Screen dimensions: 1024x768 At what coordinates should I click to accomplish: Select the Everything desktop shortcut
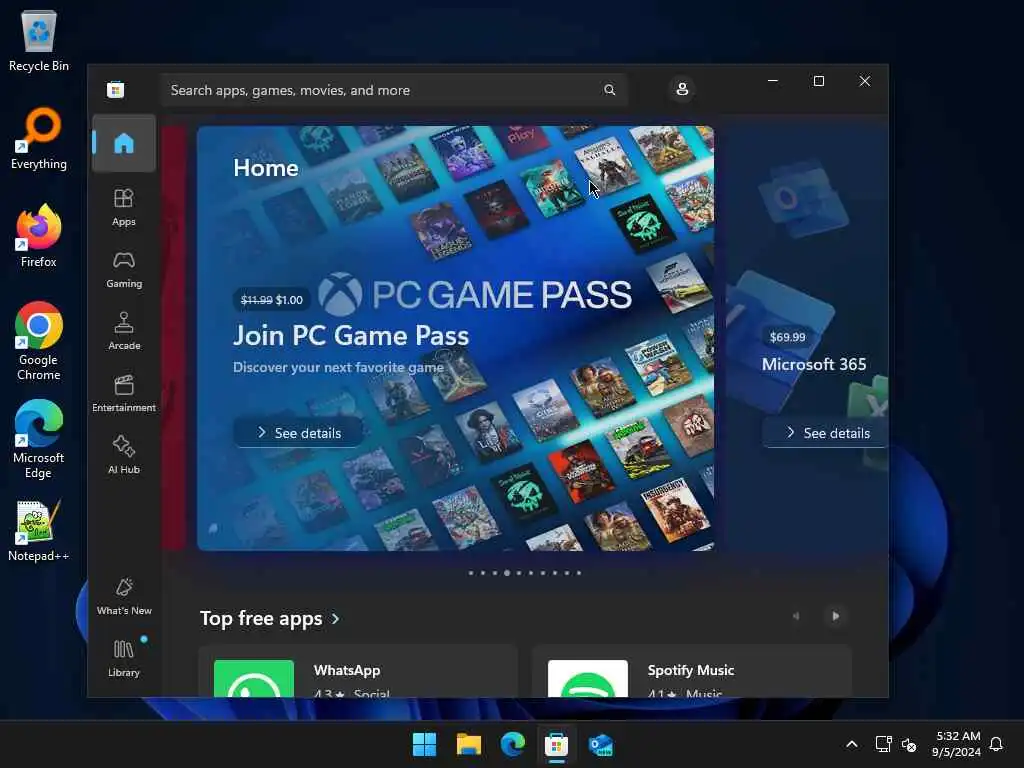pyautogui.click(x=39, y=138)
